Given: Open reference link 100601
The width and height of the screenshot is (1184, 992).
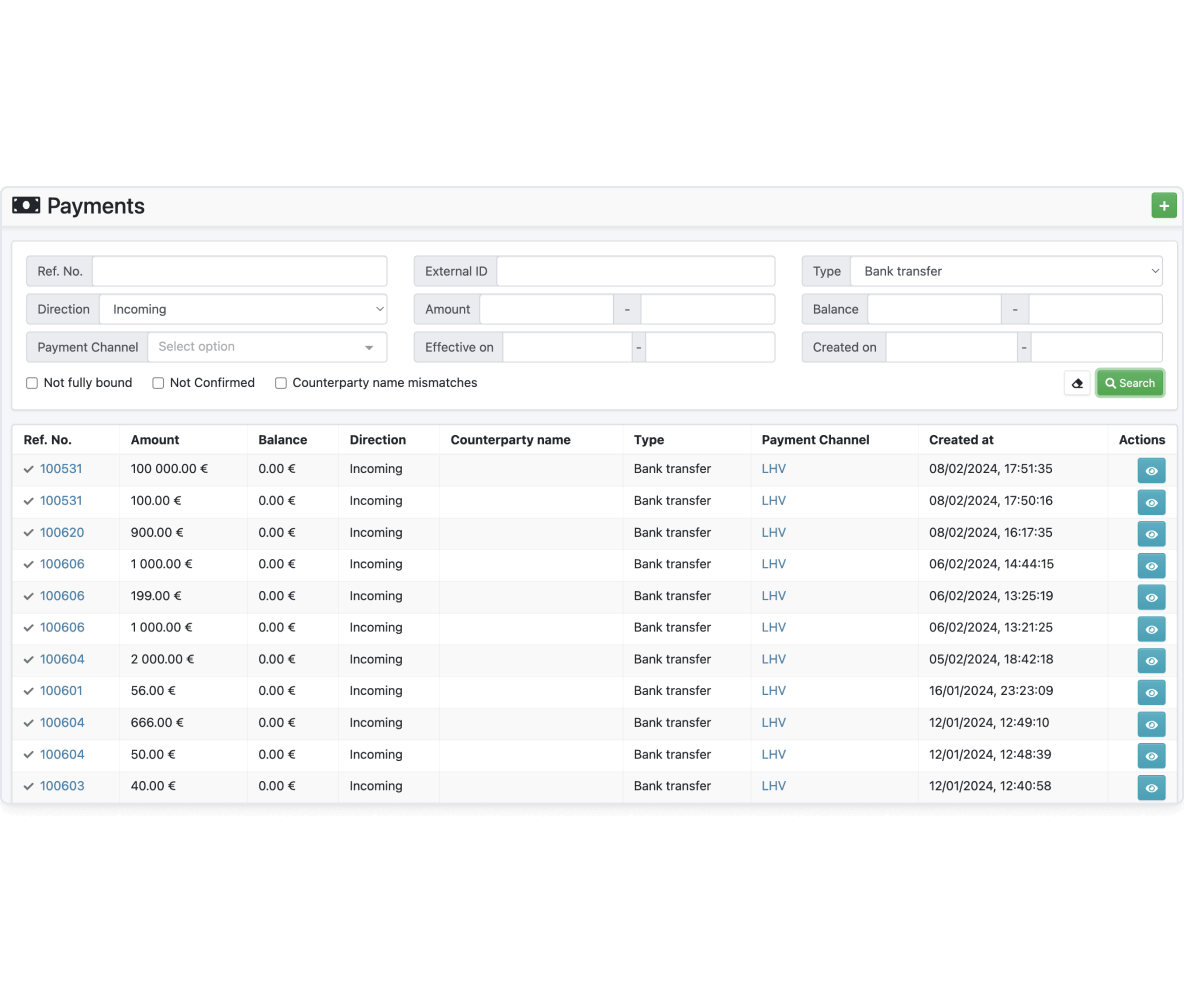Looking at the screenshot, I should pyautogui.click(x=61, y=691).
